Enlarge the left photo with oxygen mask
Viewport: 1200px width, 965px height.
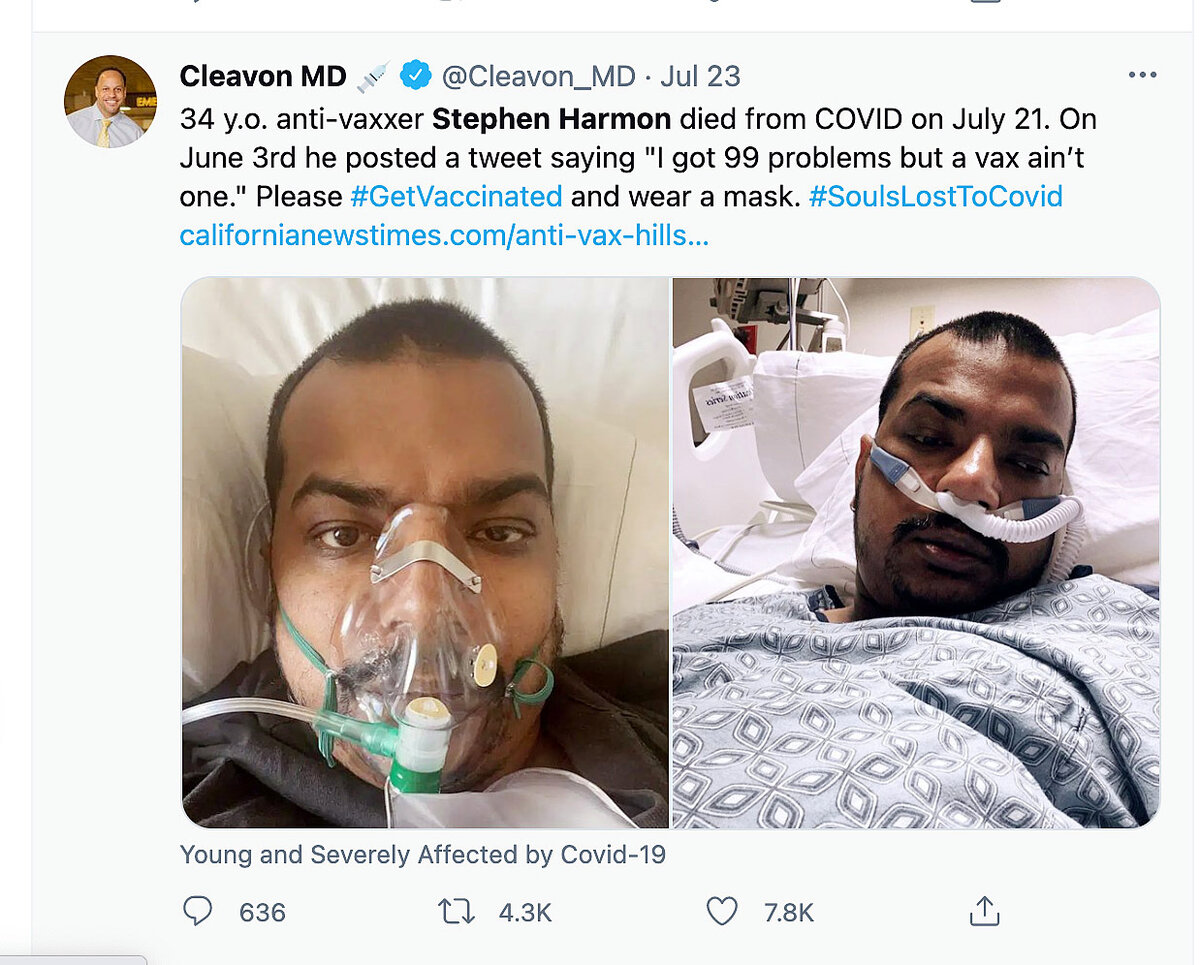pyautogui.click(x=424, y=552)
